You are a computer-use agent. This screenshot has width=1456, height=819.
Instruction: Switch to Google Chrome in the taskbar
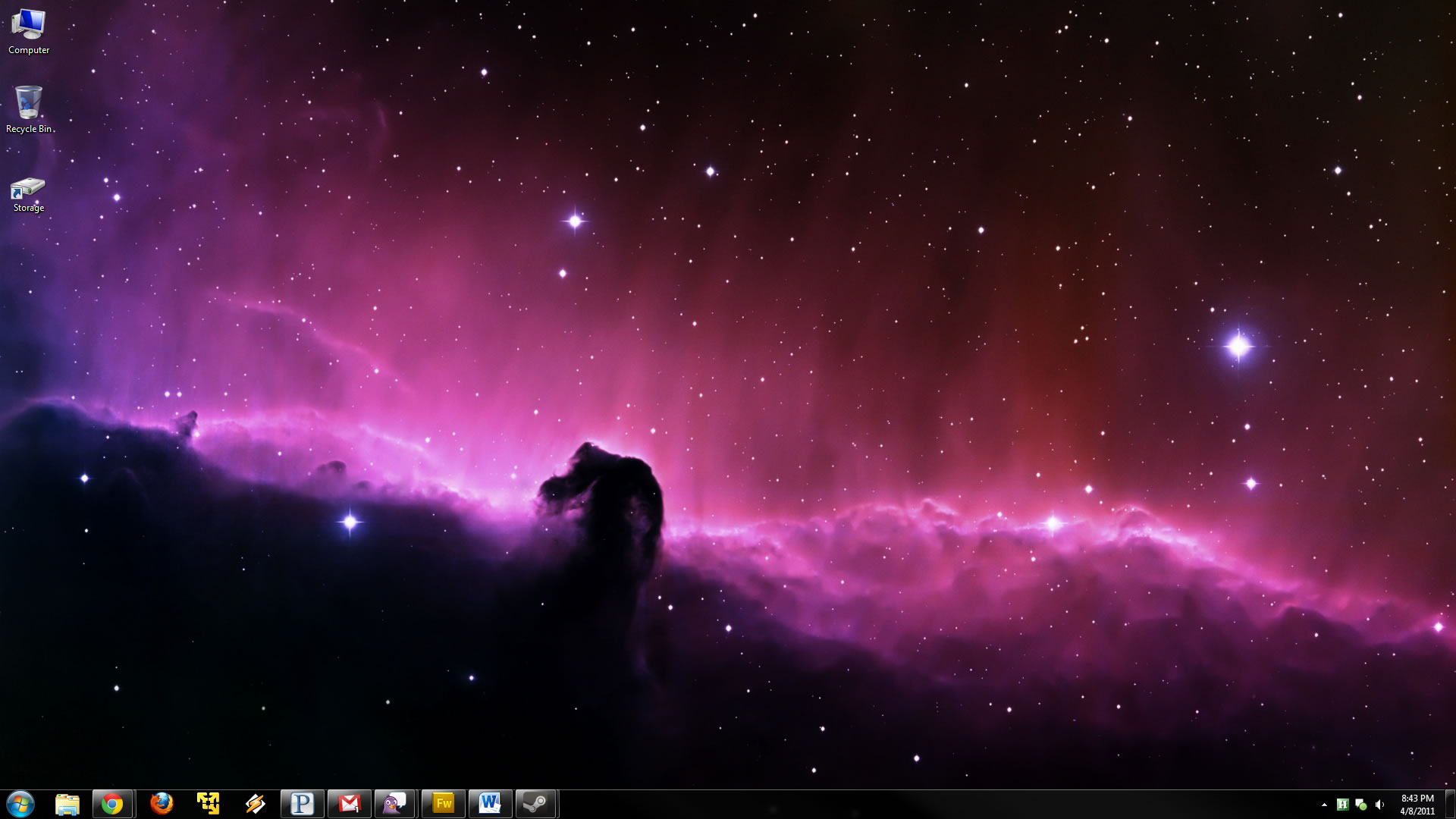pyautogui.click(x=113, y=804)
